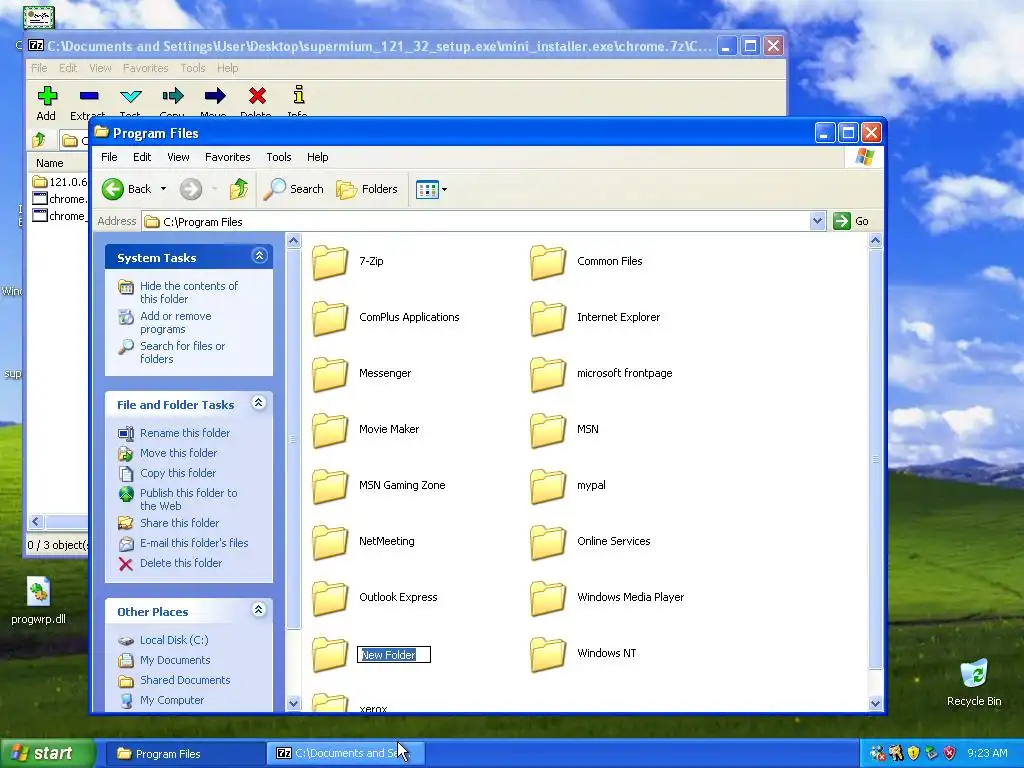Open View menu in Program Files window
Screen dimensions: 1024x768
pyautogui.click(x=178, y=157)
